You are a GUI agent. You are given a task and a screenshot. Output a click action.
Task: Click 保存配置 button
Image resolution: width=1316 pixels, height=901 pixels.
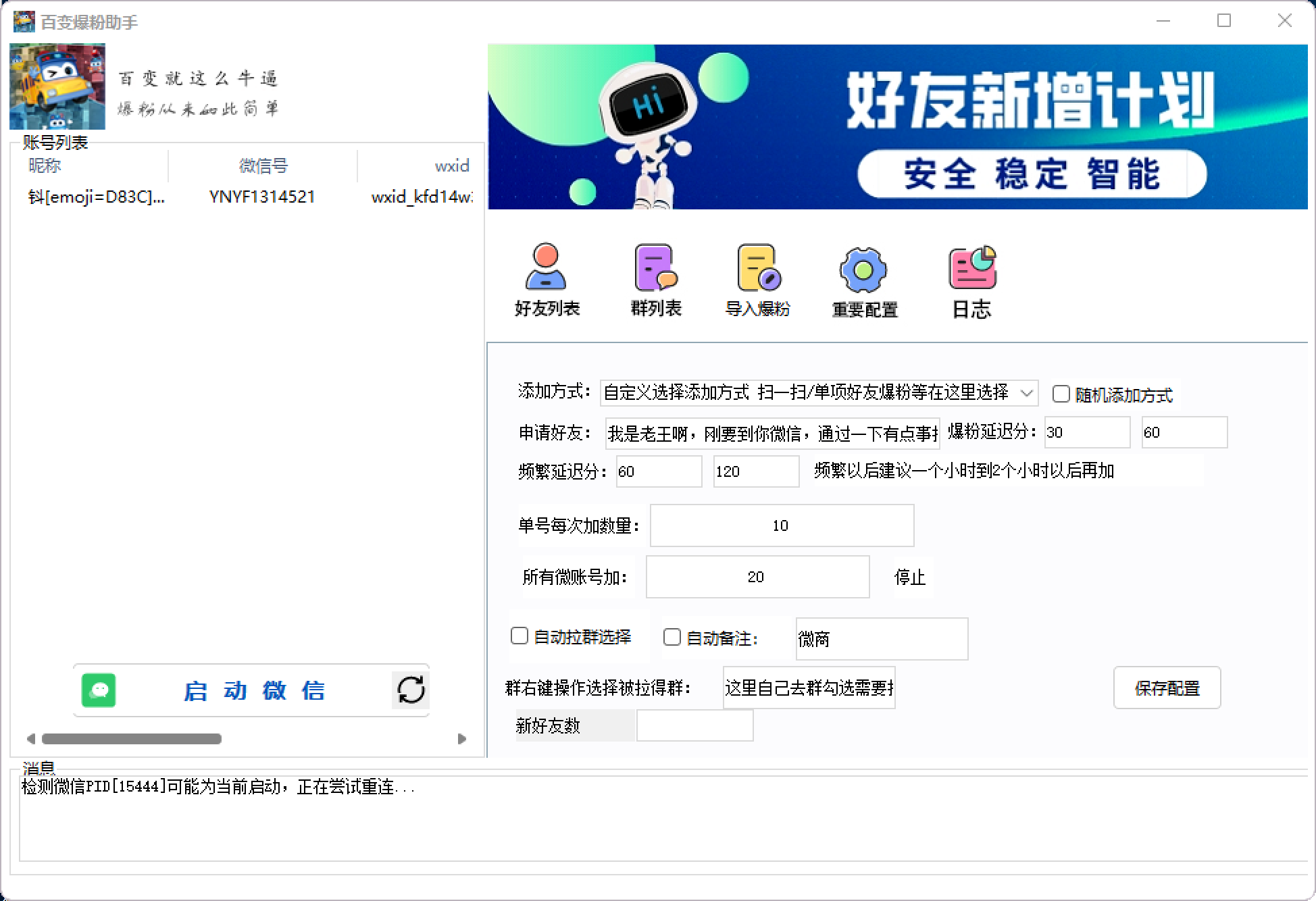coord(1167,688)
